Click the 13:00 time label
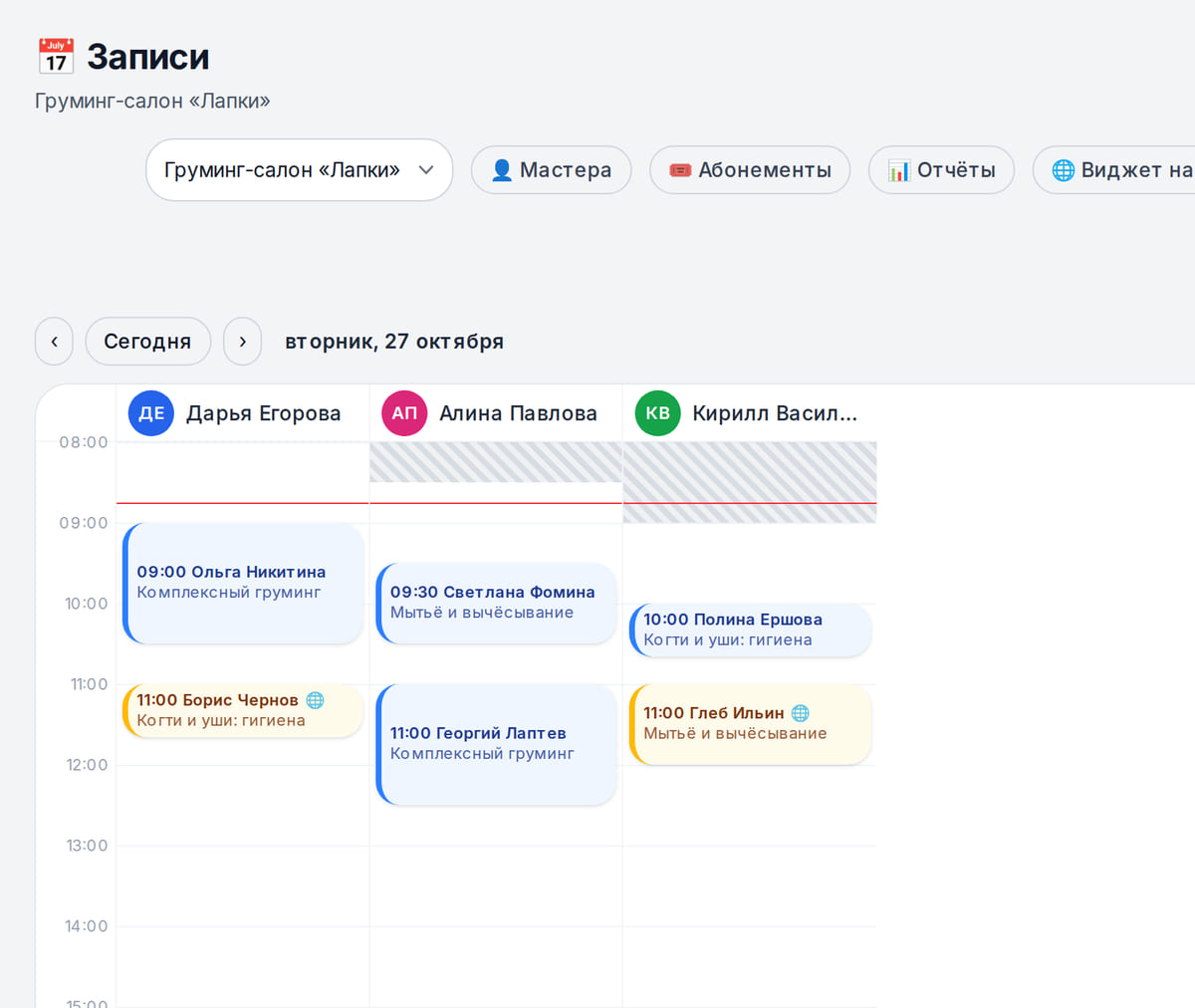Screen dimensions: 1195x1008 (87, 846)
